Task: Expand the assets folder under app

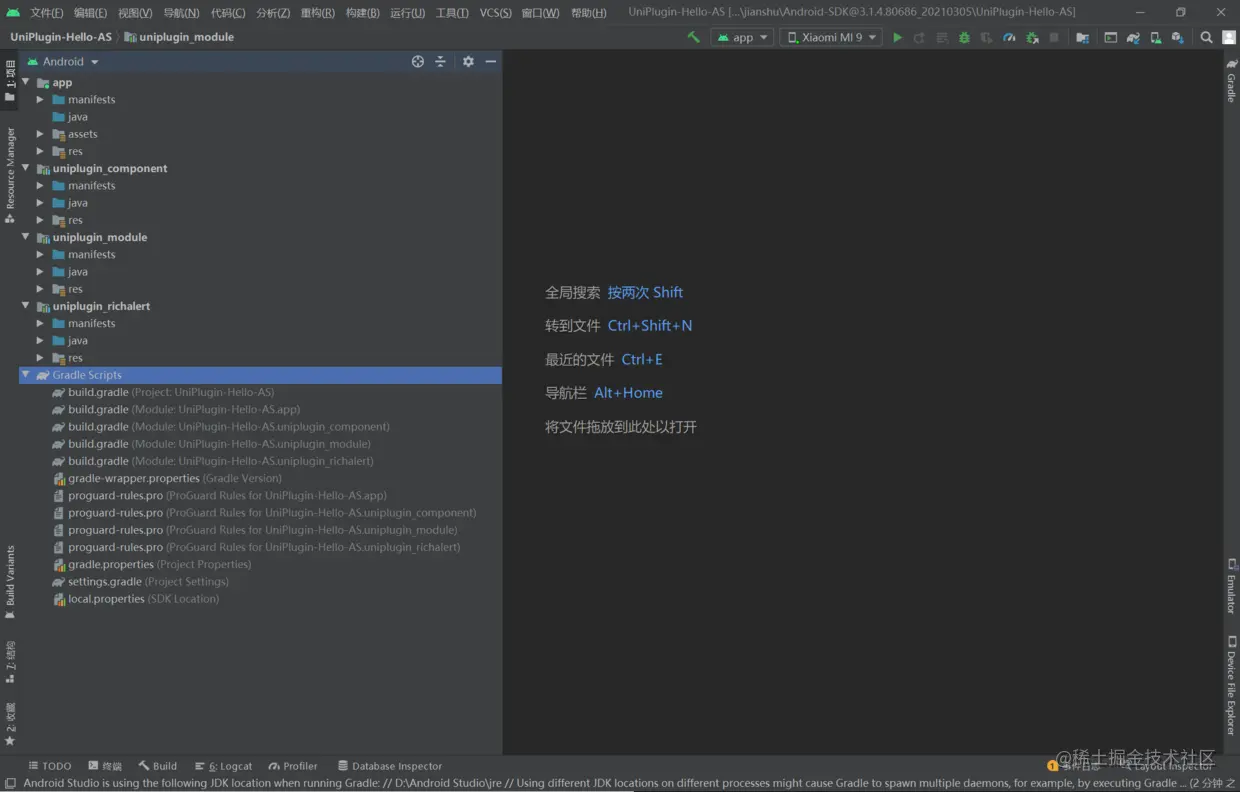Action: [40, 134]
